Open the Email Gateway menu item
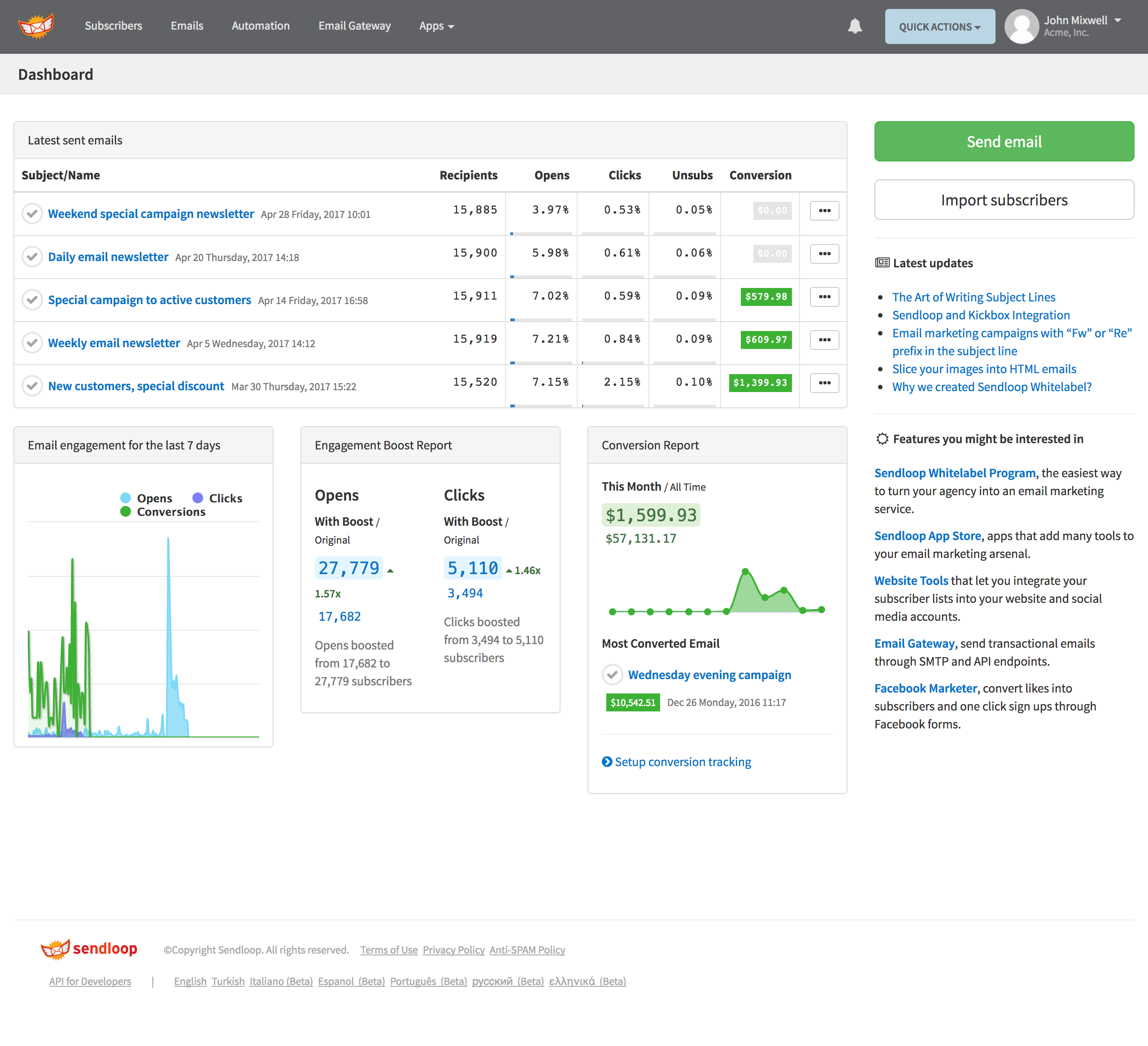Image resolution: width=1148 pixels, height=1046 pixels. tap(354, 26)
